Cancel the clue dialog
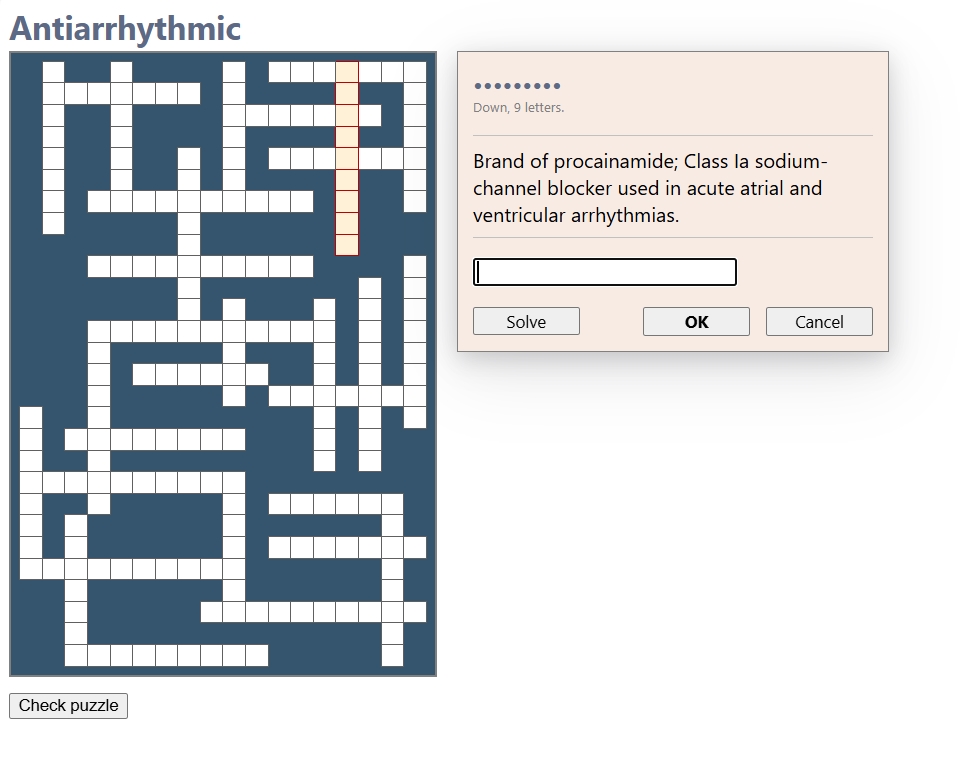 point(819,321)
